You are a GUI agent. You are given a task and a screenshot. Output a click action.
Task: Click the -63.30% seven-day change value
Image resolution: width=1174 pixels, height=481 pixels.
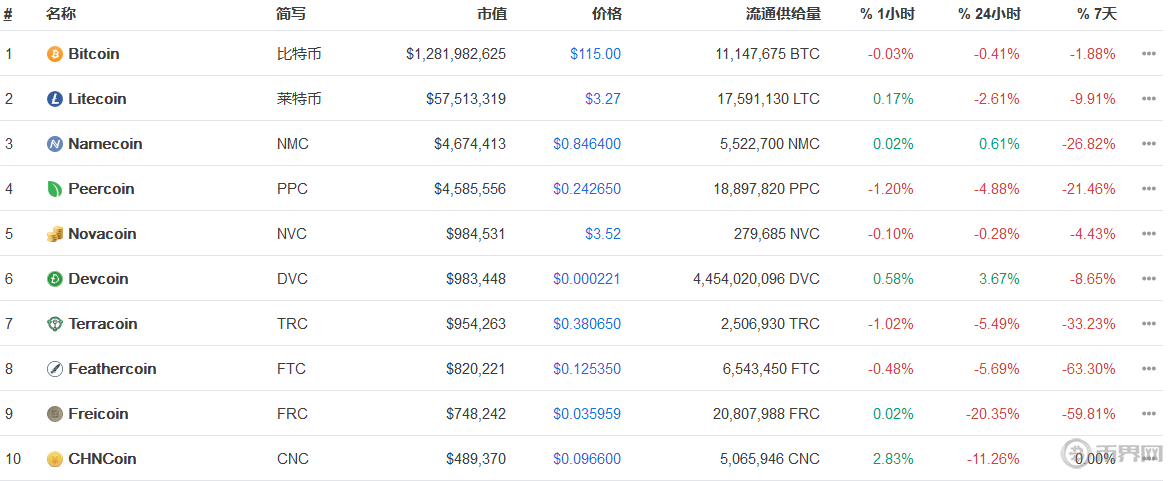(x=1089, y=369)
